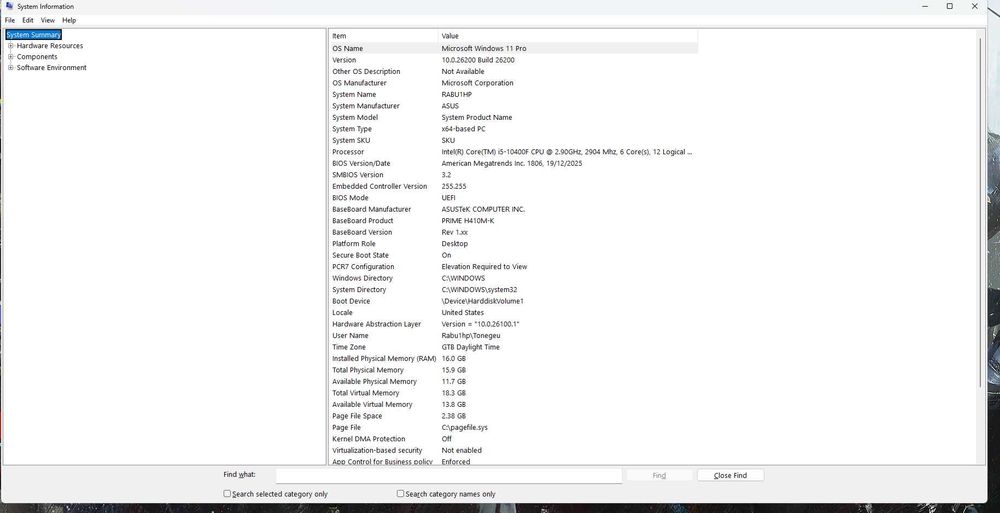Open the View menu

click(x=48, y=20)
